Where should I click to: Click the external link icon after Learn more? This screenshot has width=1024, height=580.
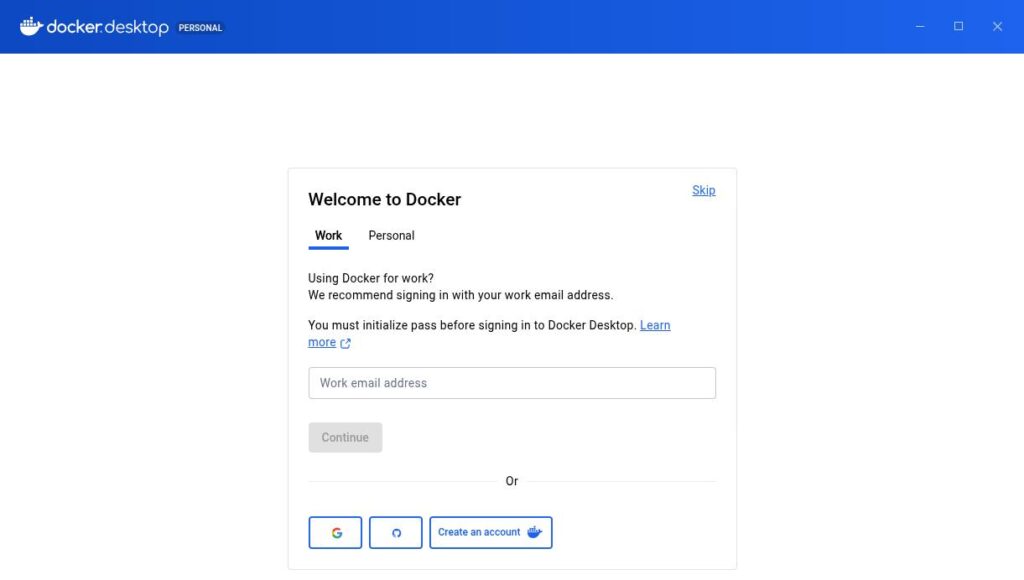pos(346,343)
